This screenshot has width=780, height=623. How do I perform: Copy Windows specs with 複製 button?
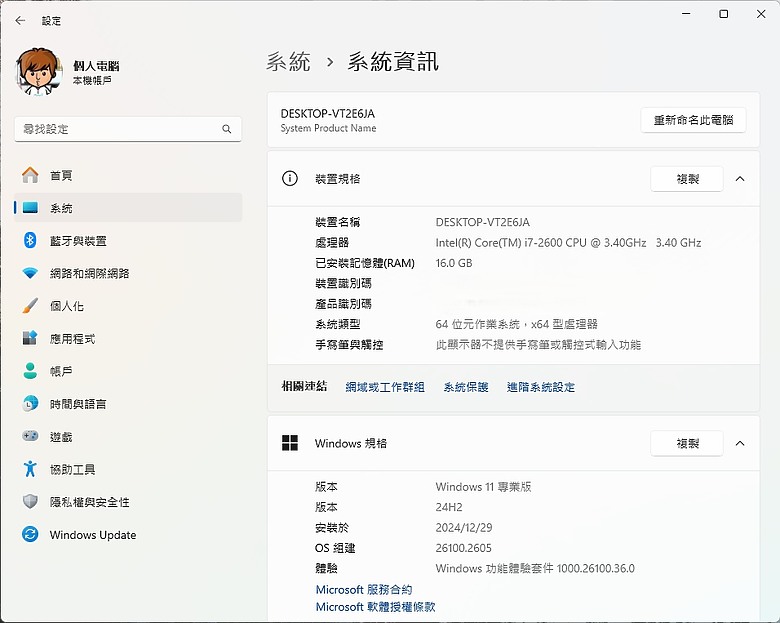(687, 443)
